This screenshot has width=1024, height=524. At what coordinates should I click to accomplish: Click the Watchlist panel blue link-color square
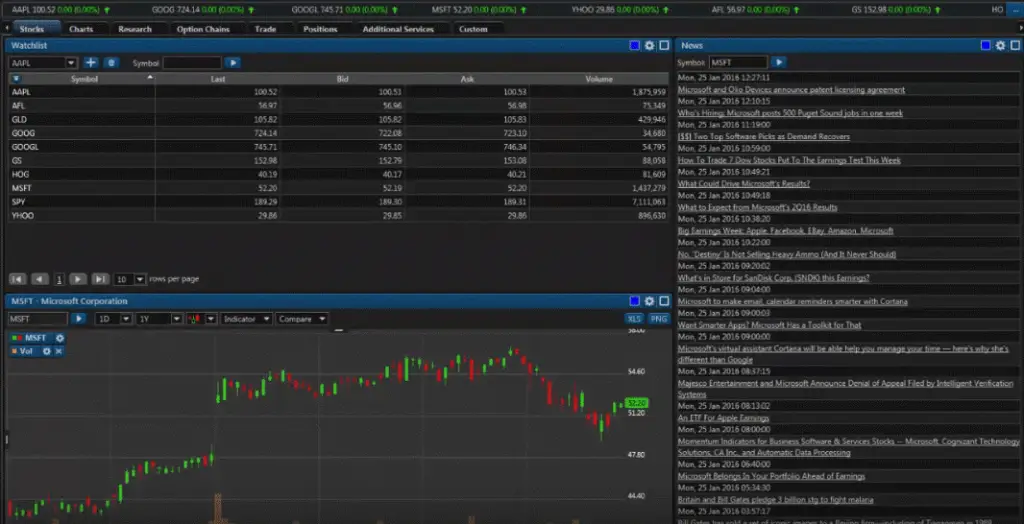point(635,46)
